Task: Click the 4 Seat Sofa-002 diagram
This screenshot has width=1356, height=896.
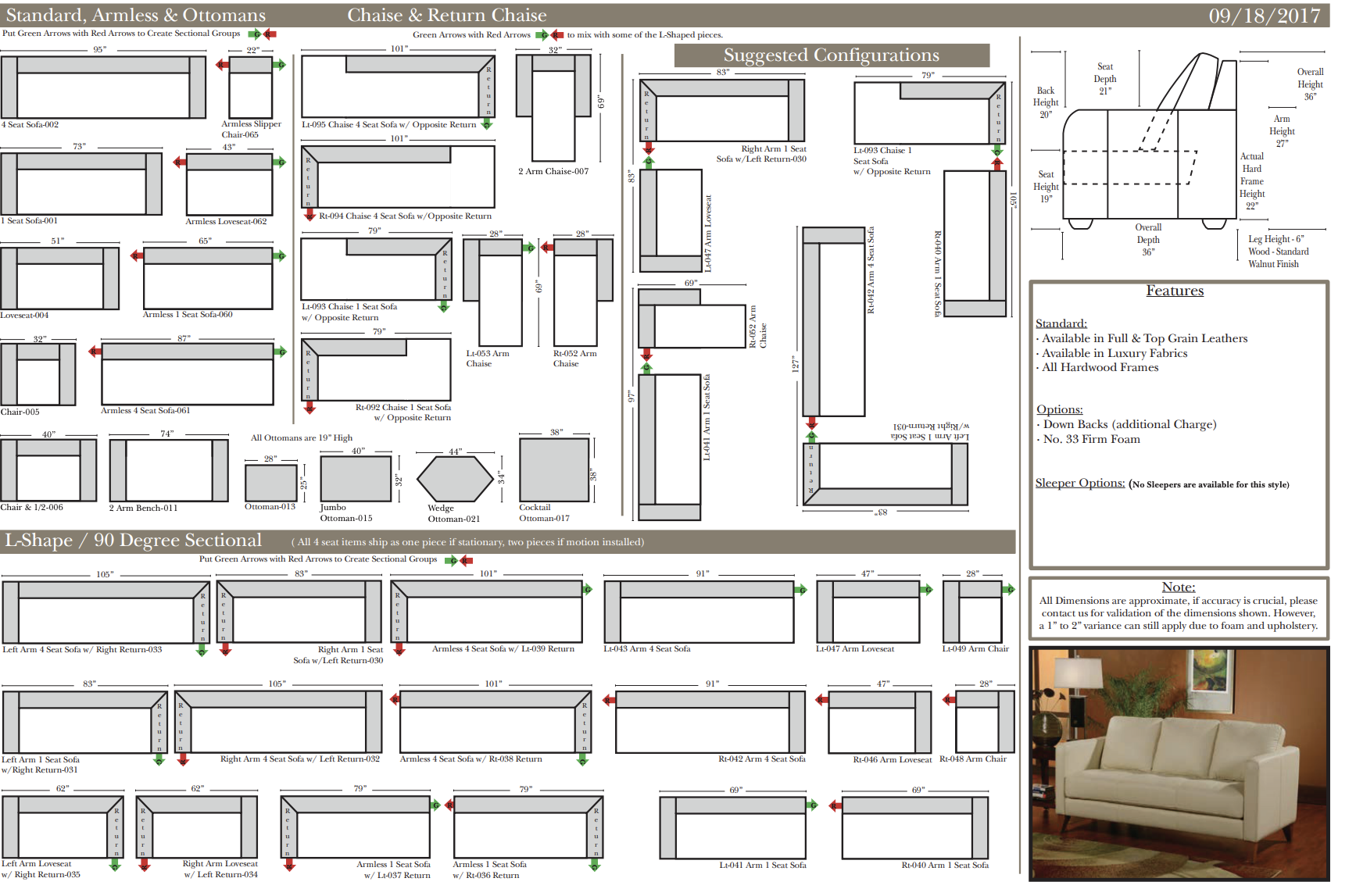Action: pos(103,87)
